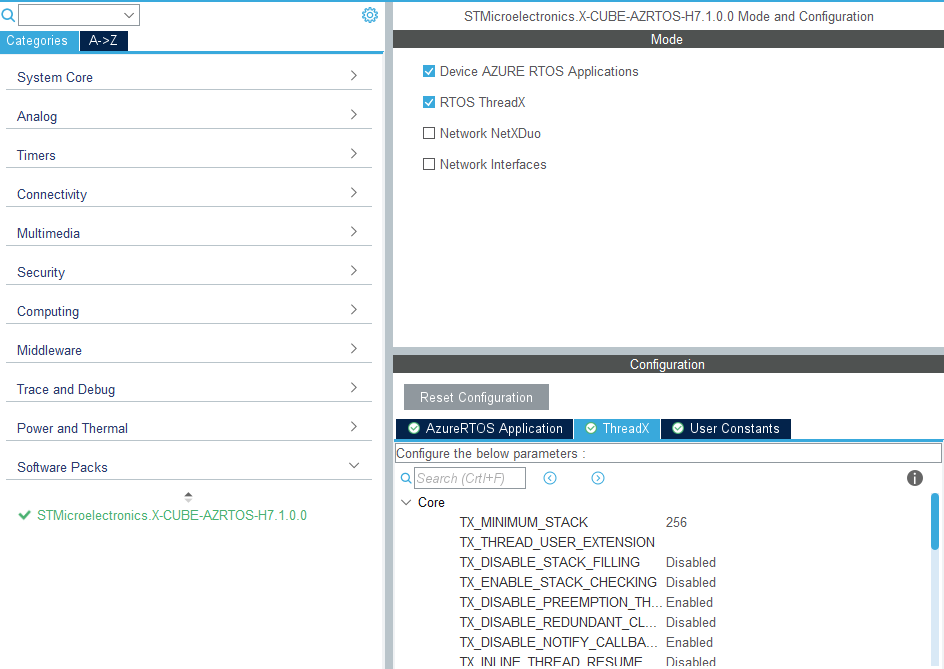This screenshot has height=669, width=944.
Task: Select the TX_DISABLE_REDUNDANT_CL... parameter
Action: point(558,622)
